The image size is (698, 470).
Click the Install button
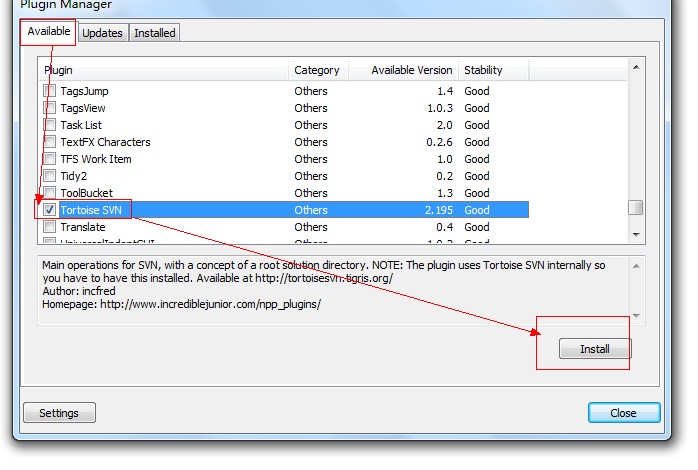coord(594,349)
